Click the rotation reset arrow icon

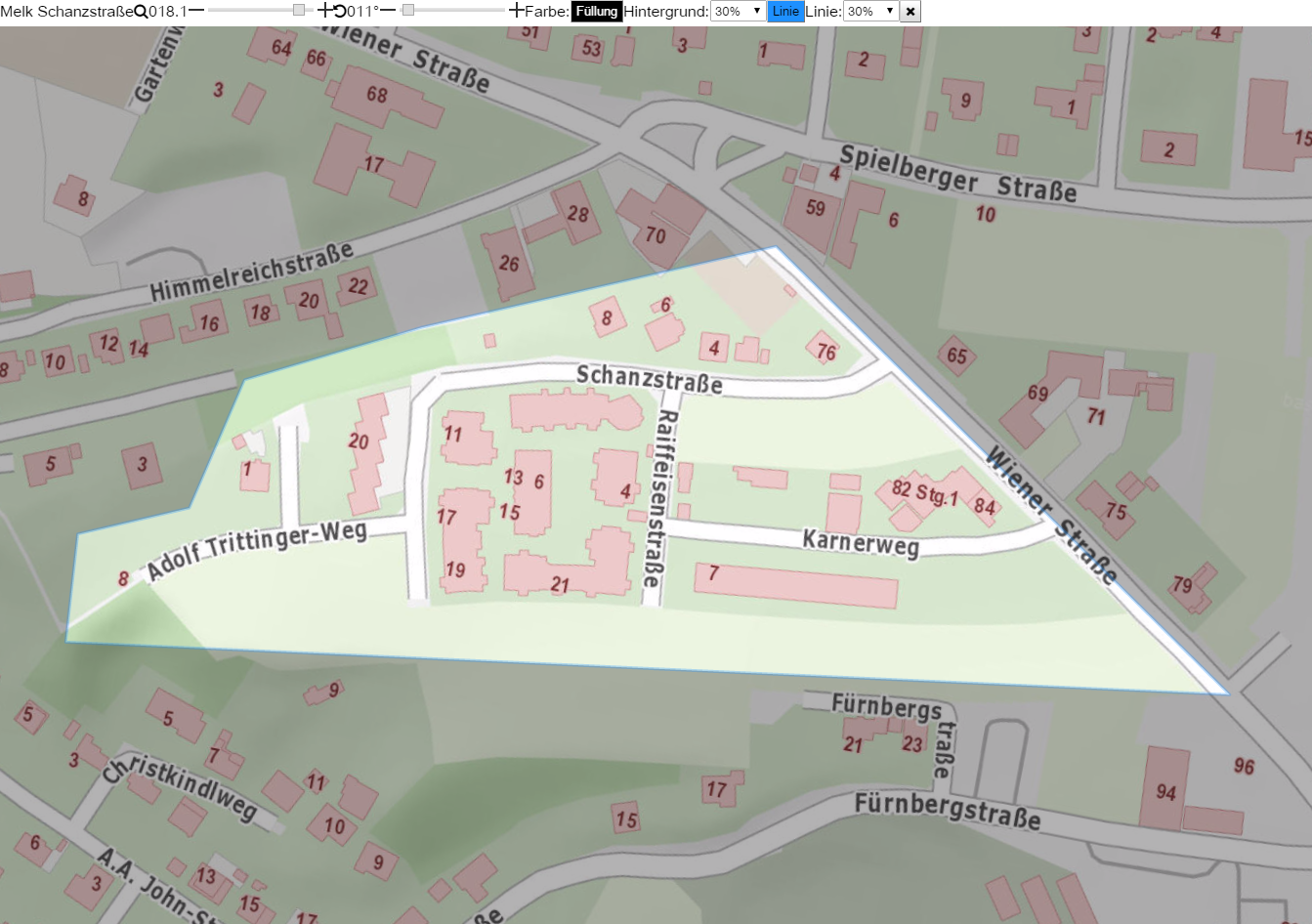[340, 12]
